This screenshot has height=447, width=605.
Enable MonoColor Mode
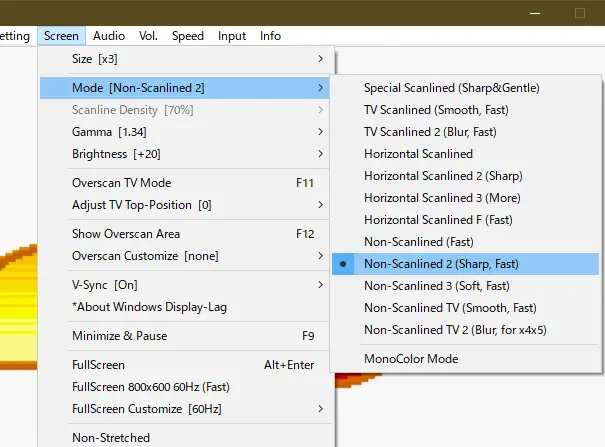(411, 358)
